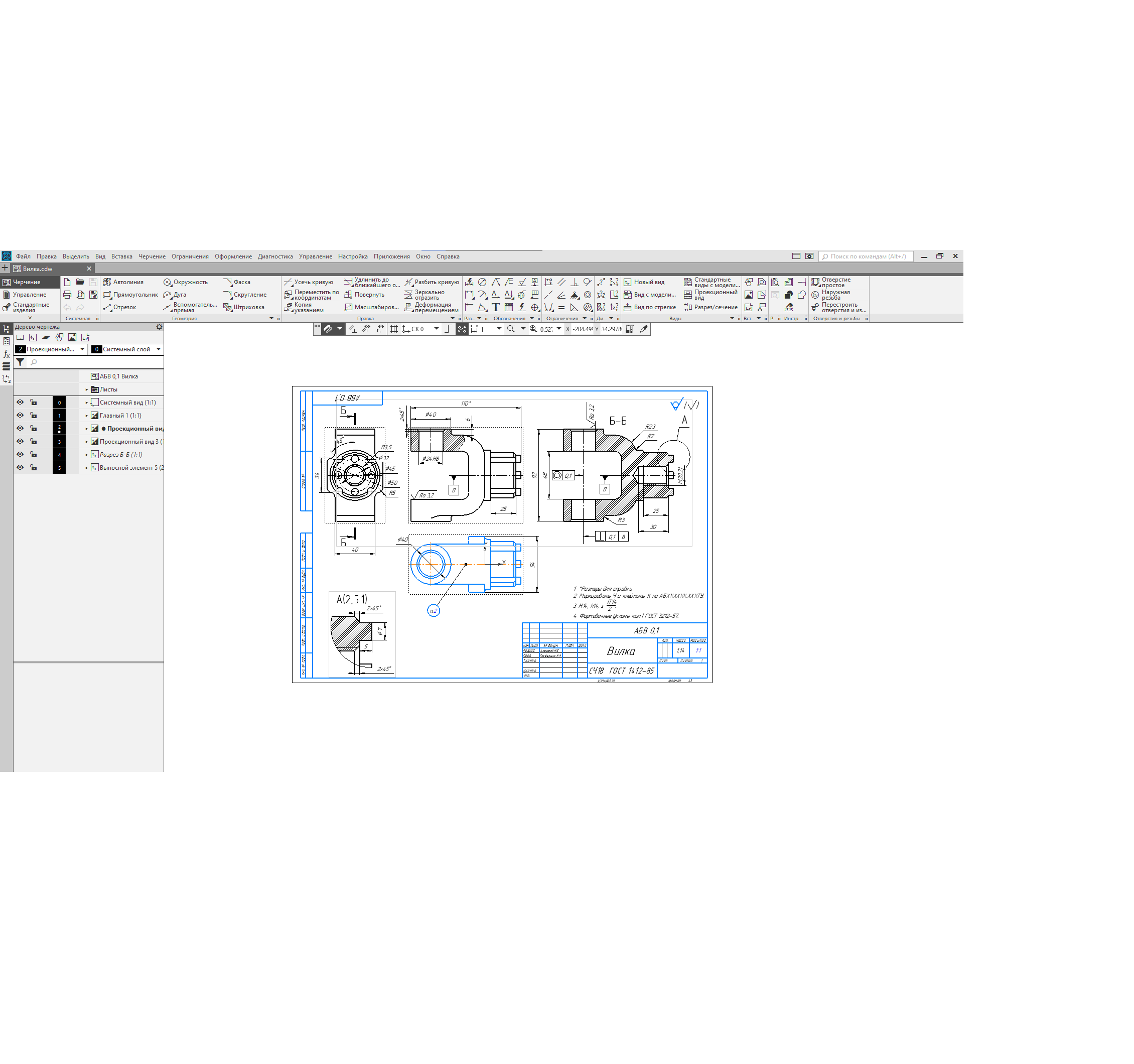The width and height of the screenshot is (1134, 1064).
Task: Switch to the Вилка.cdw document tab
Action: click(x=38, y=269)
